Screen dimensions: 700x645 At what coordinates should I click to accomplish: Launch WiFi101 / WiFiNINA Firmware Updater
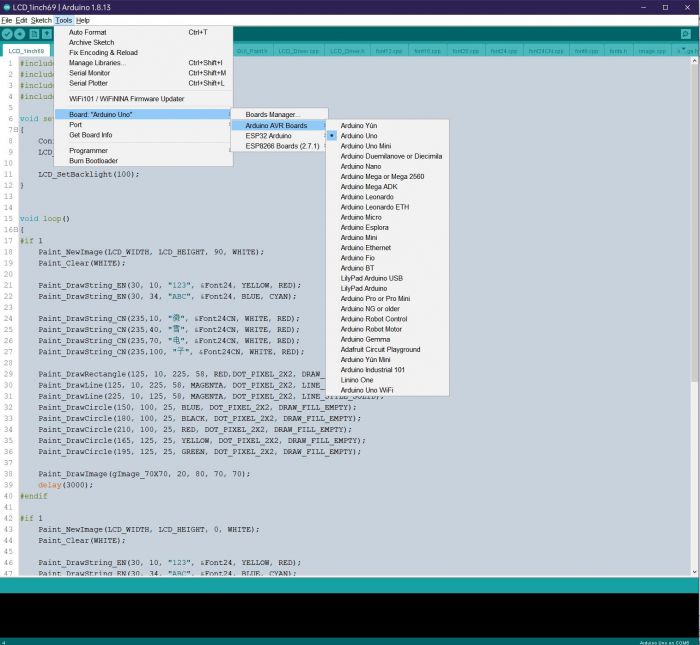coord(143,99)
